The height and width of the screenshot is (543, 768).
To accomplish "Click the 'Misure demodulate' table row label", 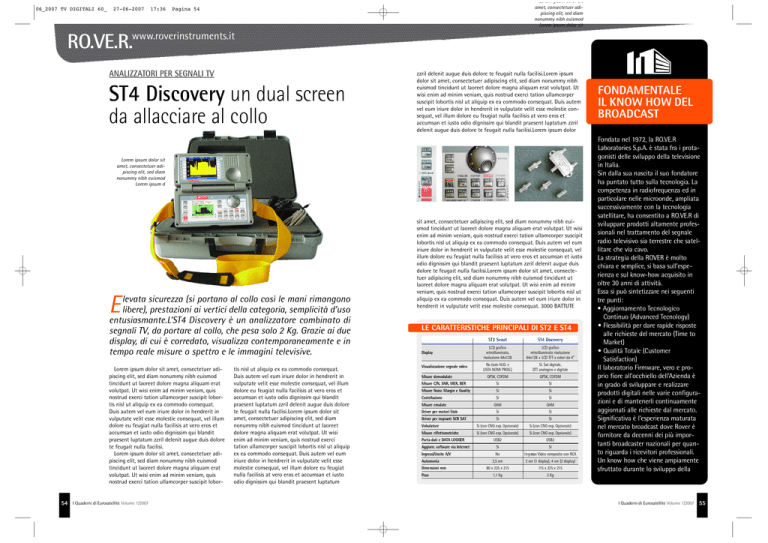I will point(437,377).
